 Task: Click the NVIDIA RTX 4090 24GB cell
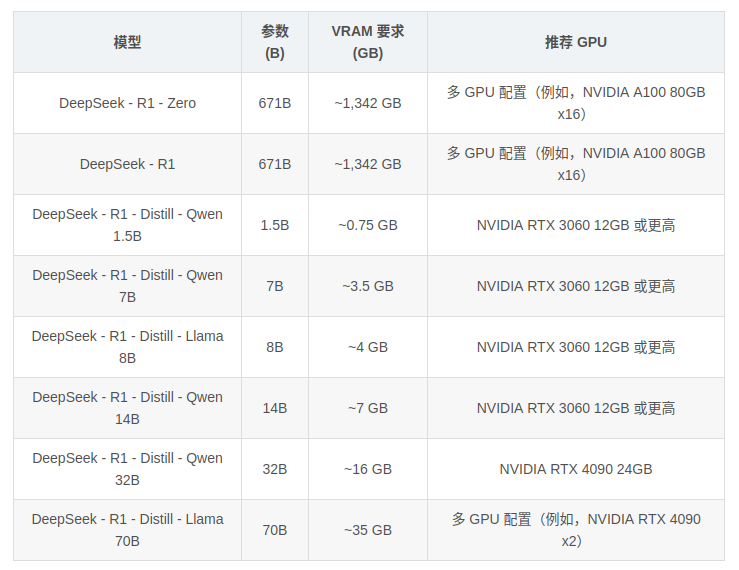point(575,469)
